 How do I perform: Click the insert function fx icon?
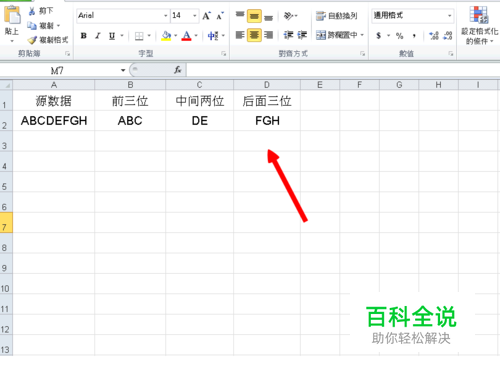[178, 70]
